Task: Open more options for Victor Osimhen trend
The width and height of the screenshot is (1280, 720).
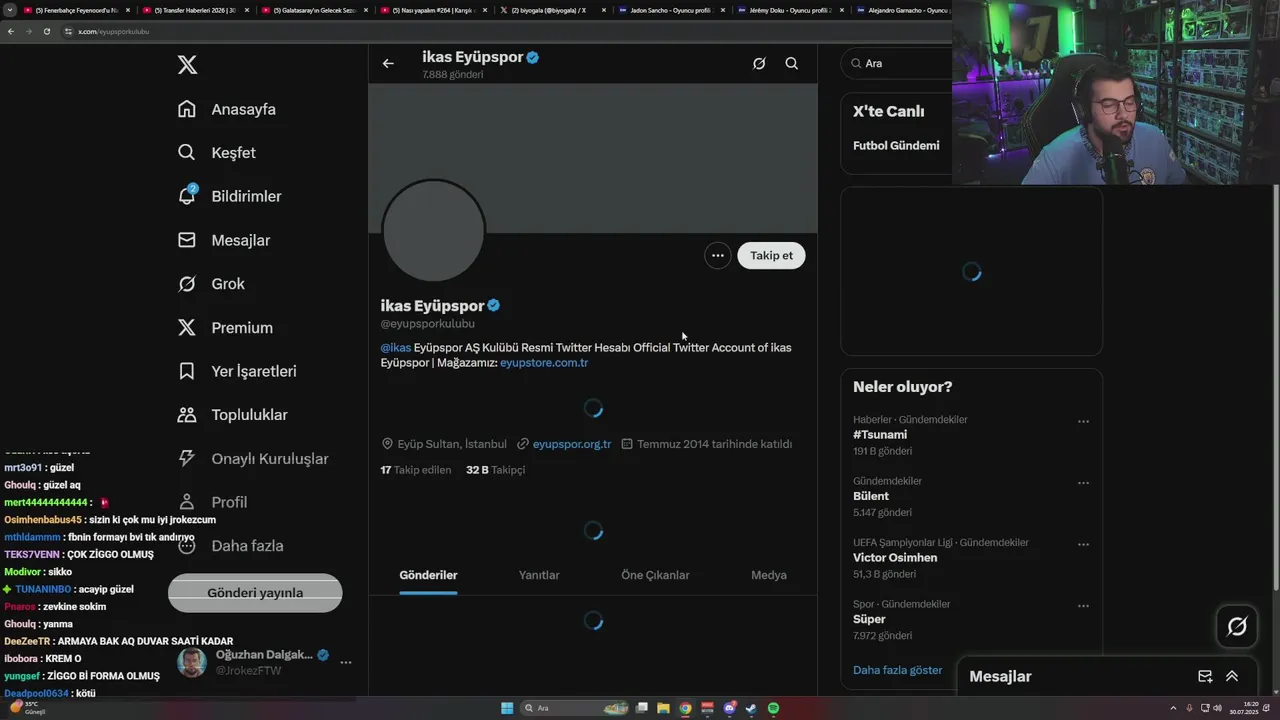Action: (1083, 545)
